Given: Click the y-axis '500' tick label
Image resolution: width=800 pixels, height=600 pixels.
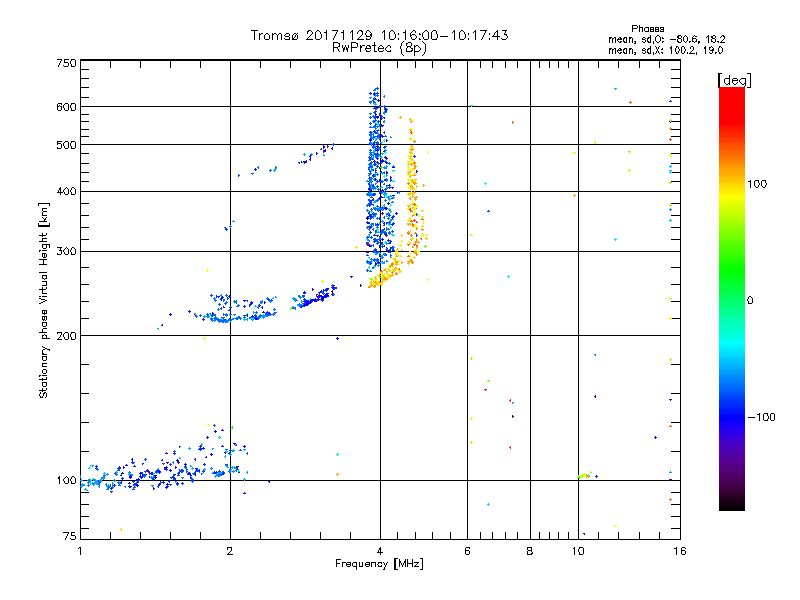Looking at the screenshot, I should pos(66,145).
